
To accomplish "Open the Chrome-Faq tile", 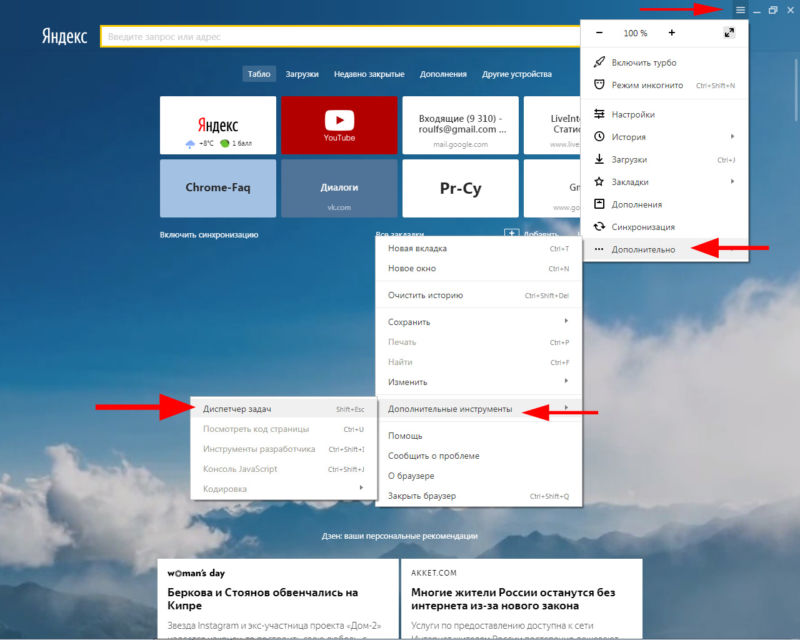I will coord(218,188).
